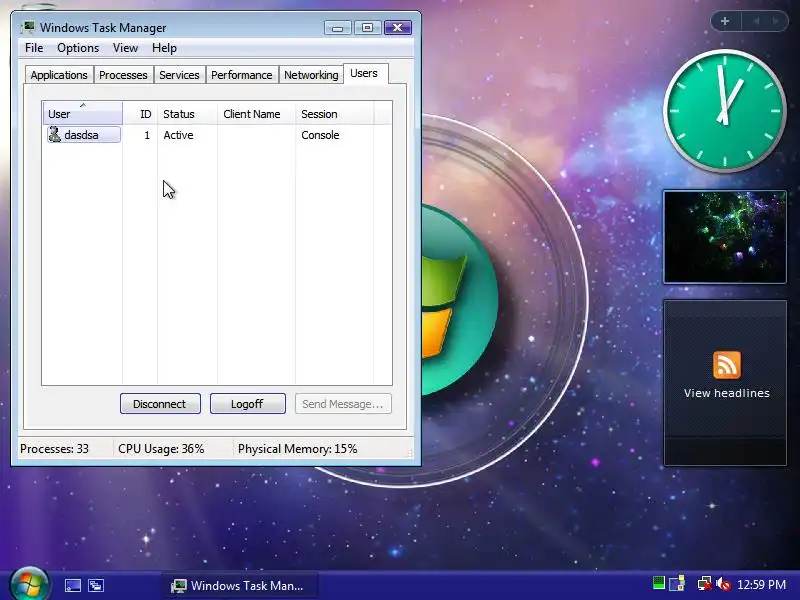
Task: Switch to the Networking tab
Action: (311, 75)
